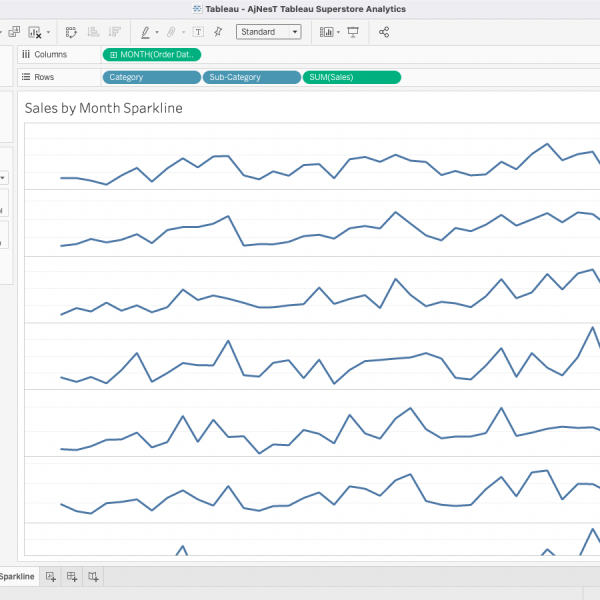Click the Group Members paperclip icon
Screen dimensions: 600x600
[x=171, y=32]
